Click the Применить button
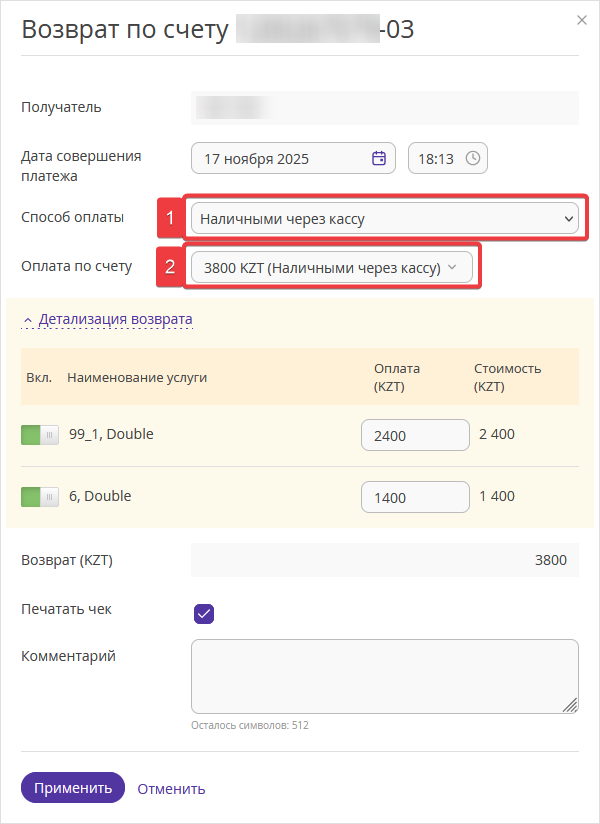The height and width of the screenshot is (824, 600). point(73,788)
